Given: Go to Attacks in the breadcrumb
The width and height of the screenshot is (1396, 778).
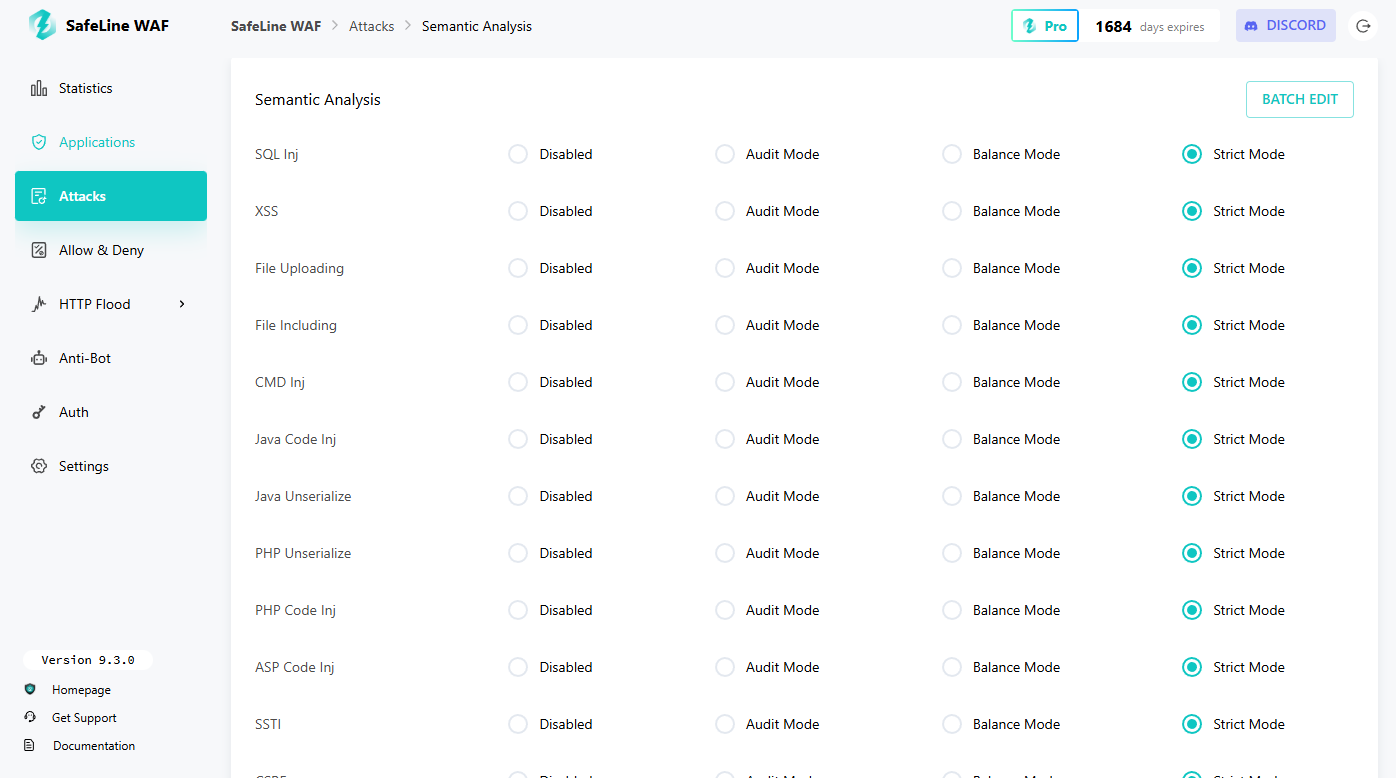Looking at the screenshot, I should point(371,26).
